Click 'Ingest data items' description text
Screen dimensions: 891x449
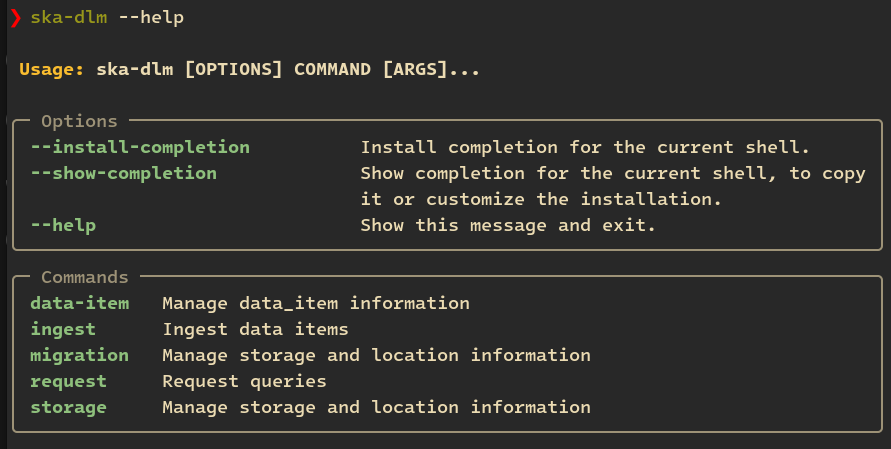coord(255,329)
